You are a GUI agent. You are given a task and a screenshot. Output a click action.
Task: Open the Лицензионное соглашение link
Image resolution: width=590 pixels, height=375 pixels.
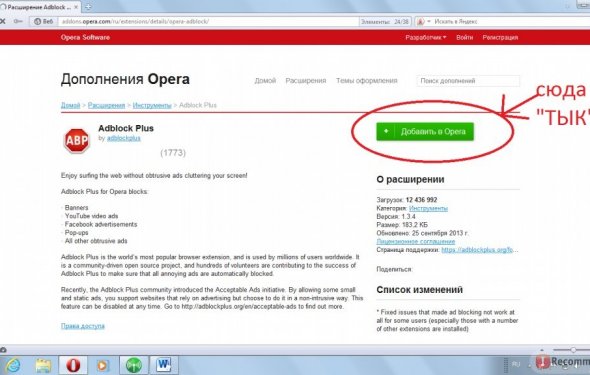415,241
